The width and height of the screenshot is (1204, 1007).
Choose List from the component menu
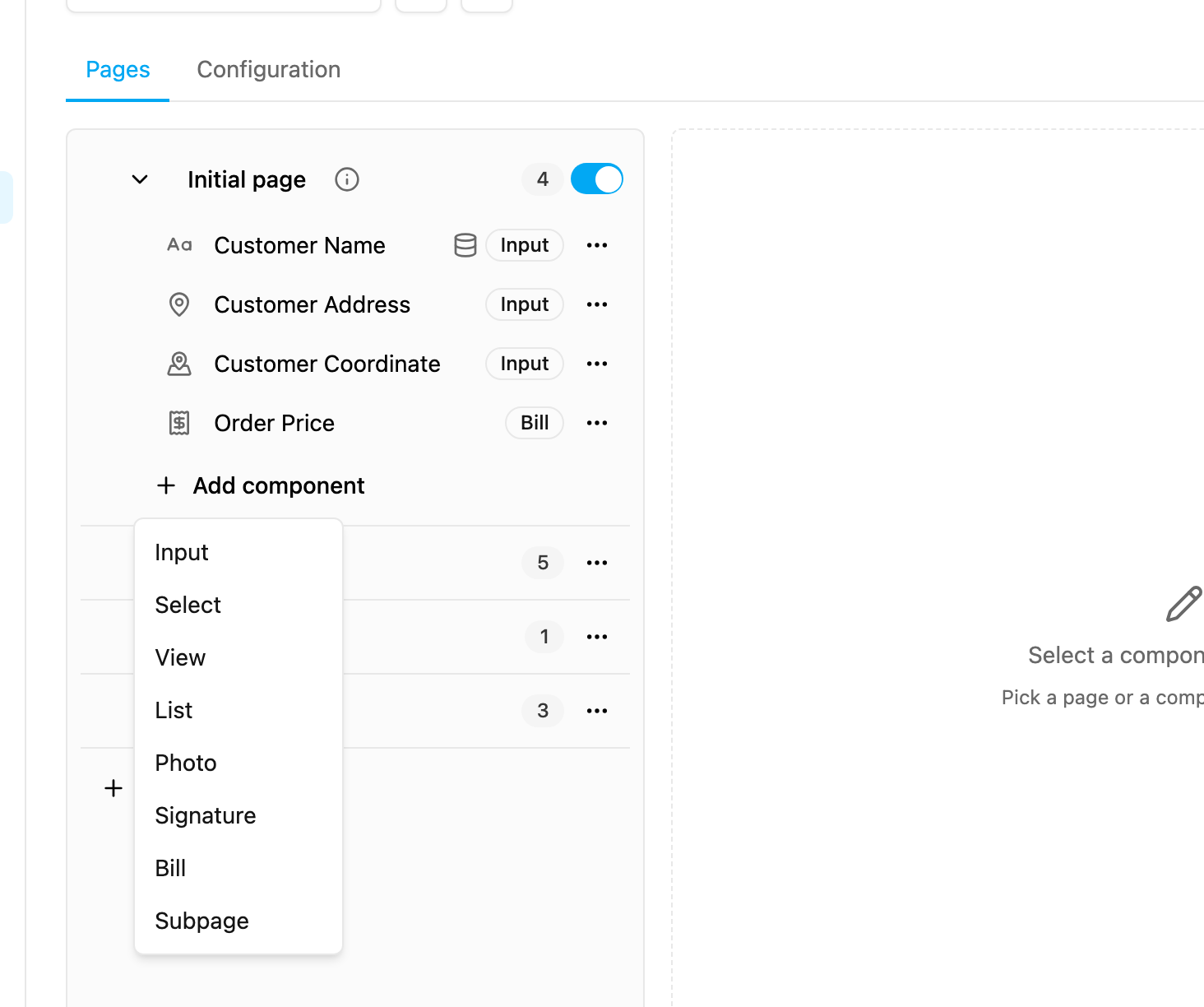click(238, 710)
